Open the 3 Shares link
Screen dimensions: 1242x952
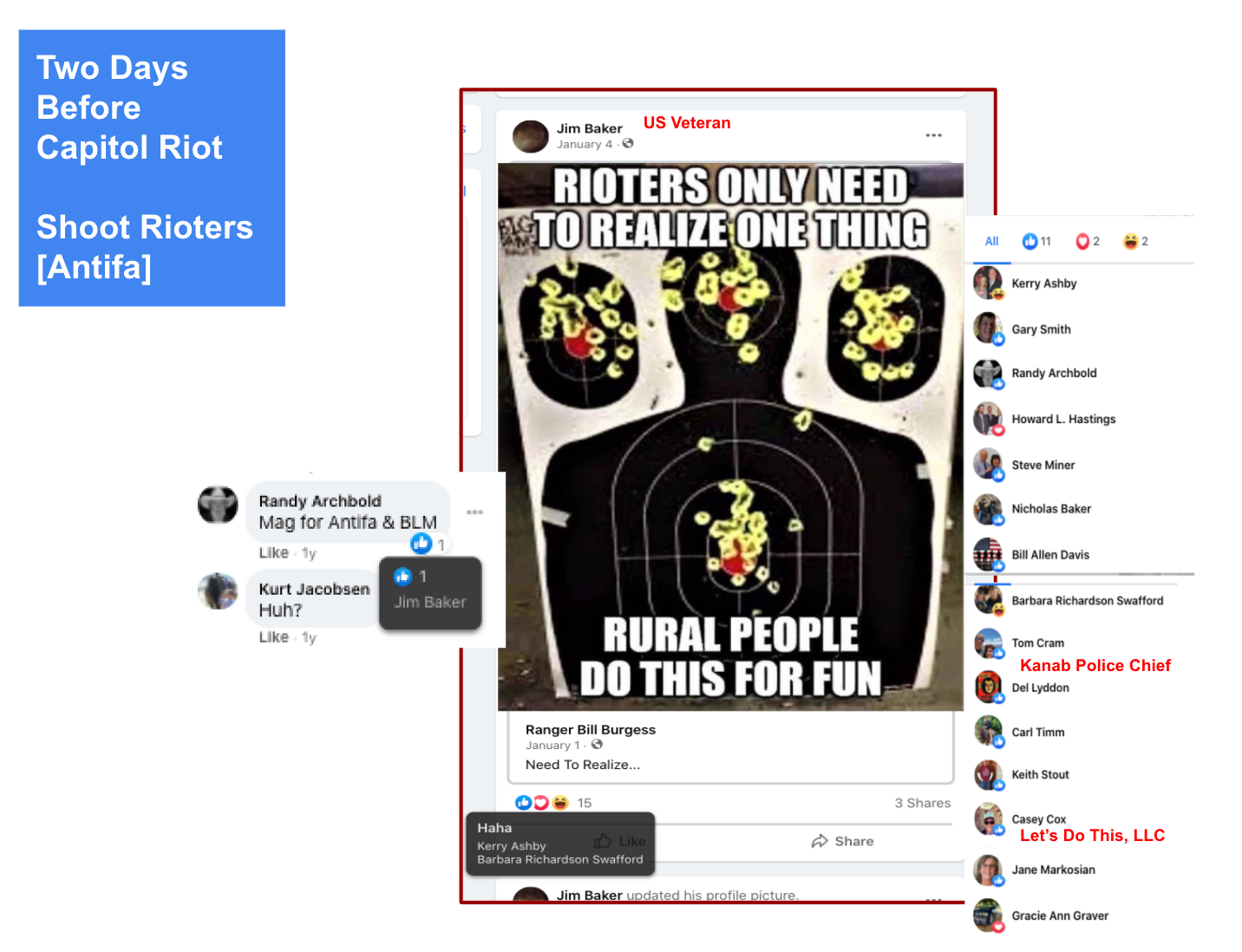click(923, 803)
